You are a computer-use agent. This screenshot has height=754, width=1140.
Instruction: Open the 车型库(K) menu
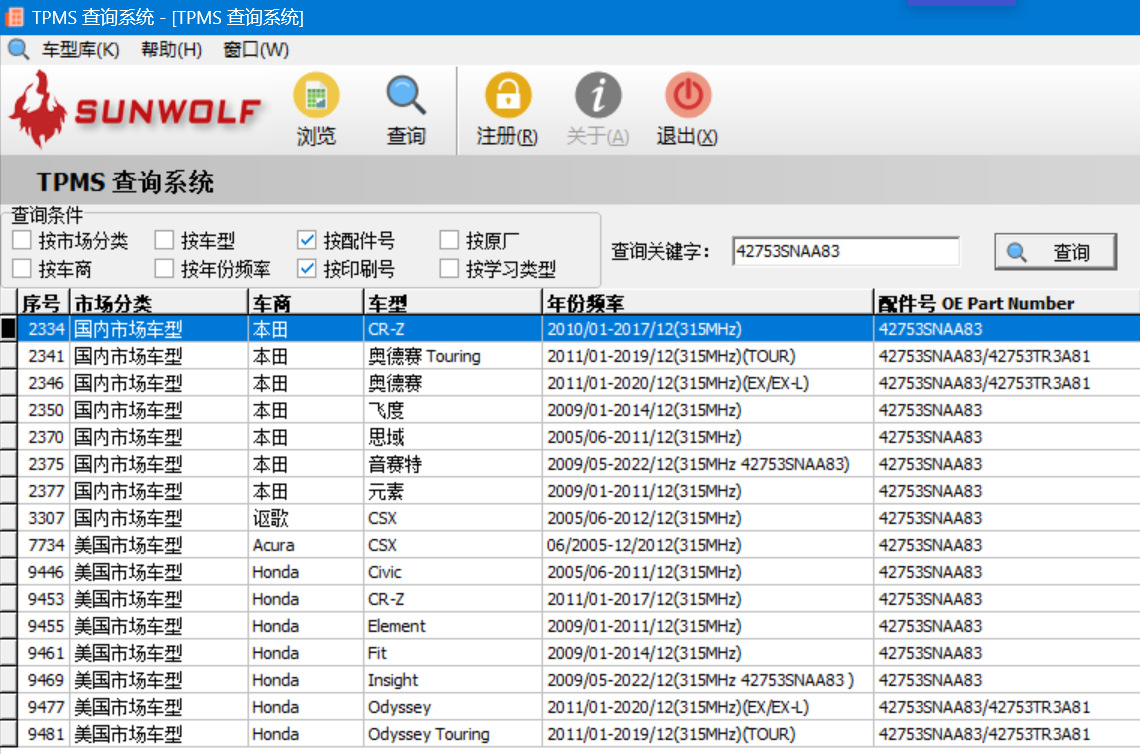80,49
